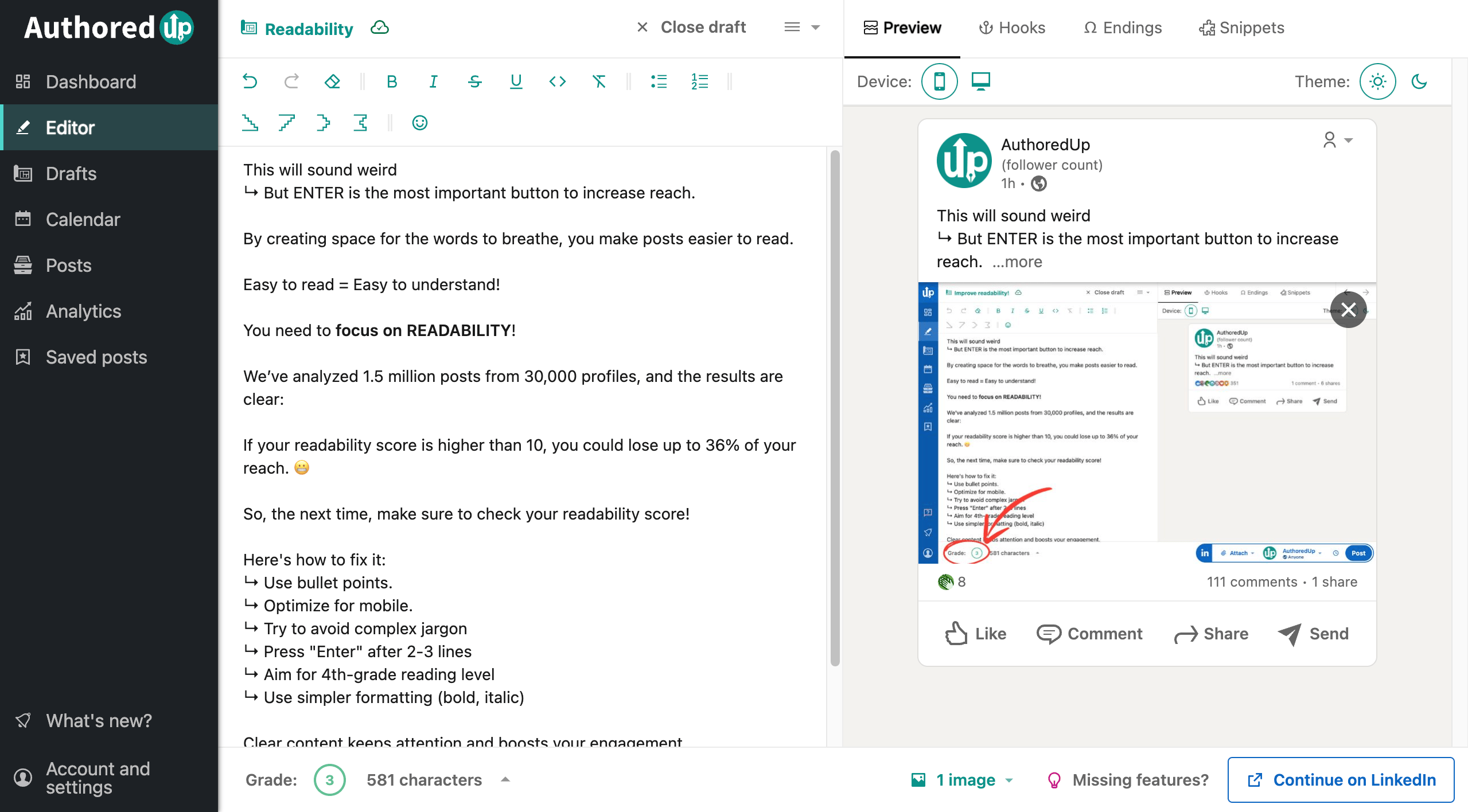Remove the attached image with X button
The width and height of the screenshot is (1468, 812).
[1348, 310]
